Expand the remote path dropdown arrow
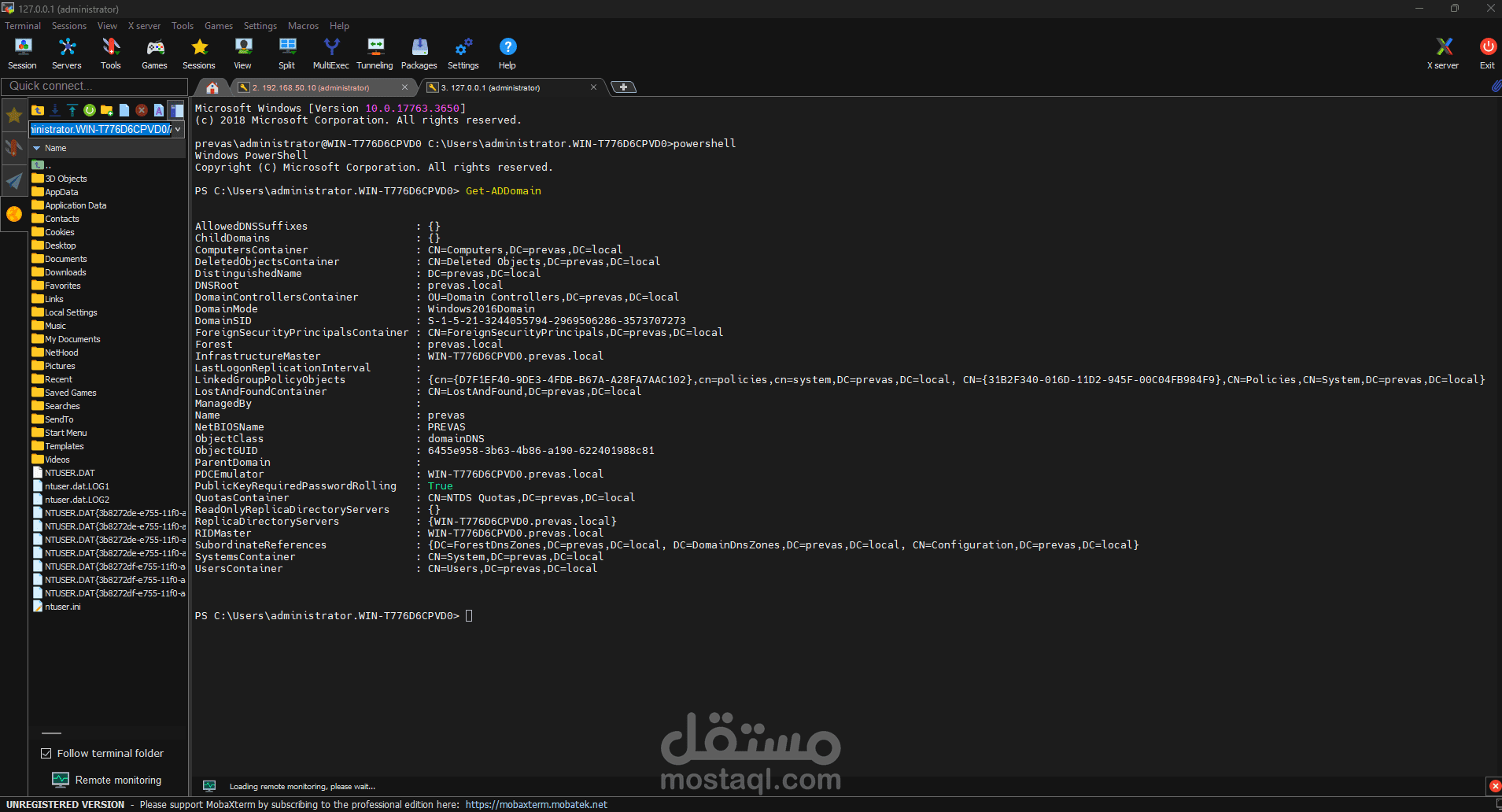This screenshot has height=812, width=1502. point(178,129)
